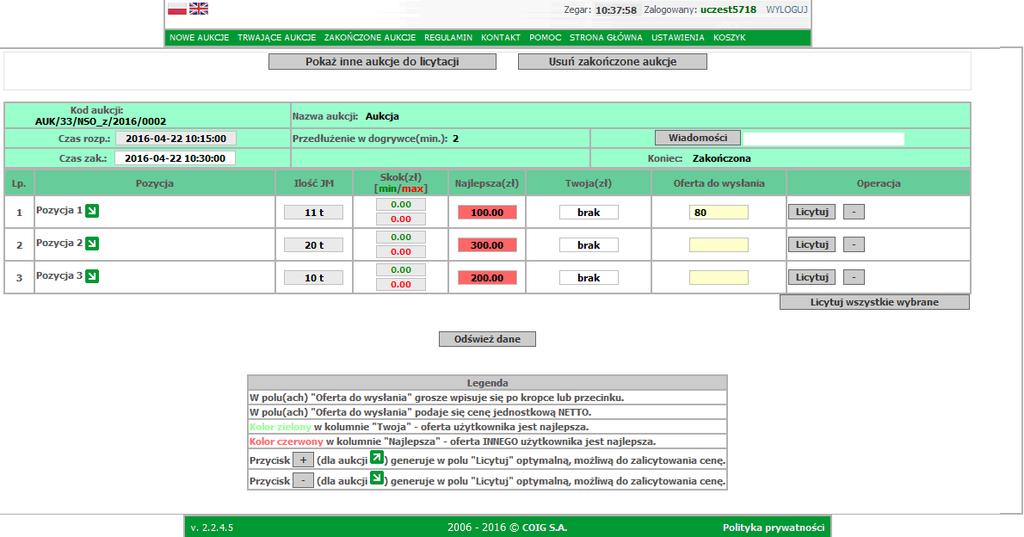Click WYLOGUJ to log out
This screenshot has height=537, width=1024.
[x=787, y=10]
